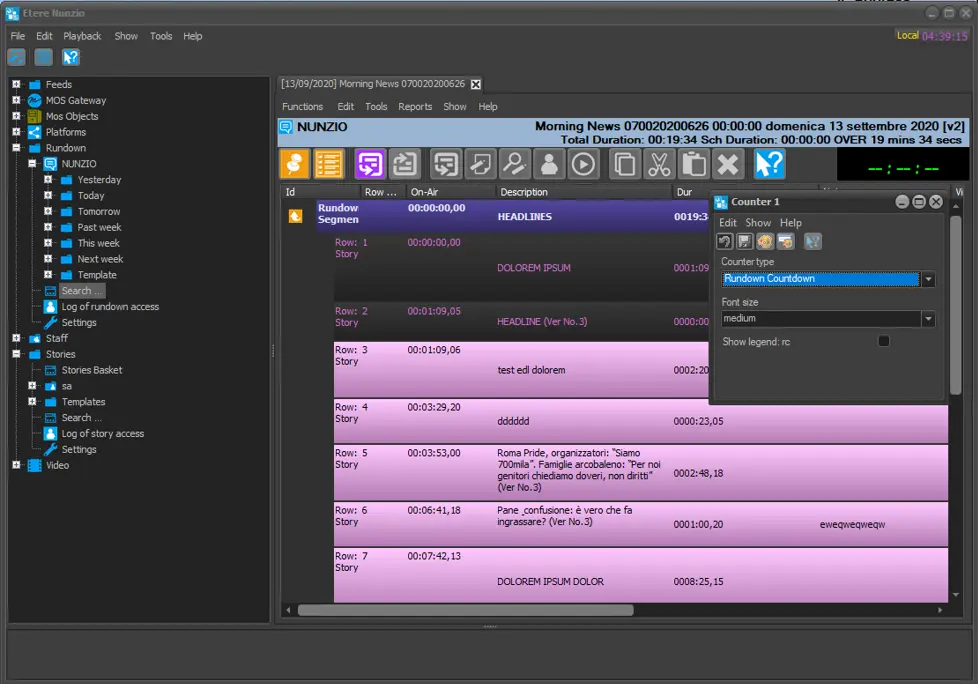Click the play circle icon in rundown toolbar
978x684 pixels.
tap(583, 164)
